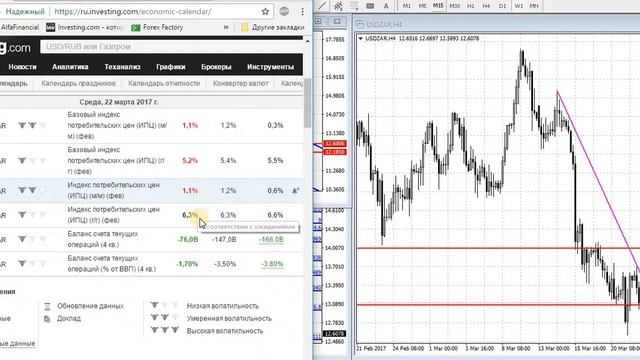640x360 pixels.
Task: Click the forecast value -147,0B
Action: click(x=224, y=240)
